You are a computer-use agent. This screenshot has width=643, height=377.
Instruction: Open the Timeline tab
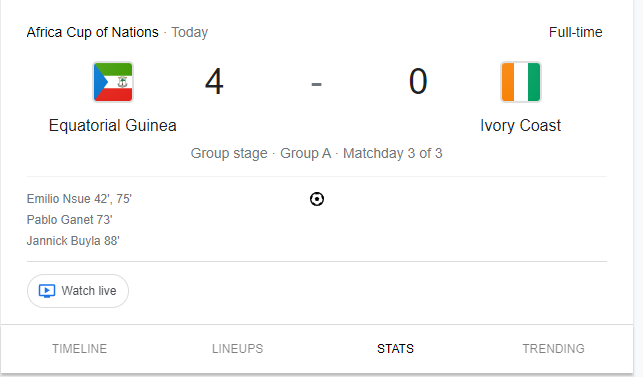point(80,349)
